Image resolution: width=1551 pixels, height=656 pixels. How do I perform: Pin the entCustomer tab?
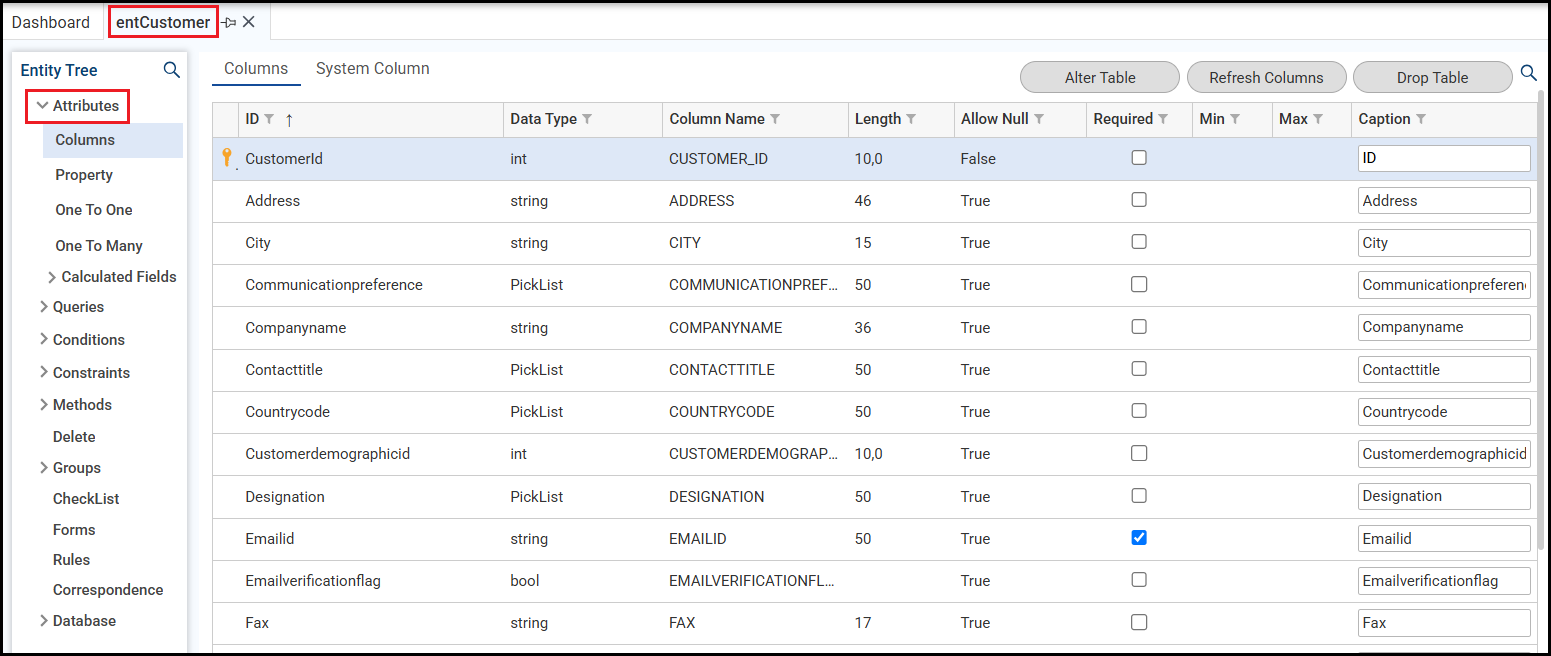pyautogui.click(x=228, y=22)
